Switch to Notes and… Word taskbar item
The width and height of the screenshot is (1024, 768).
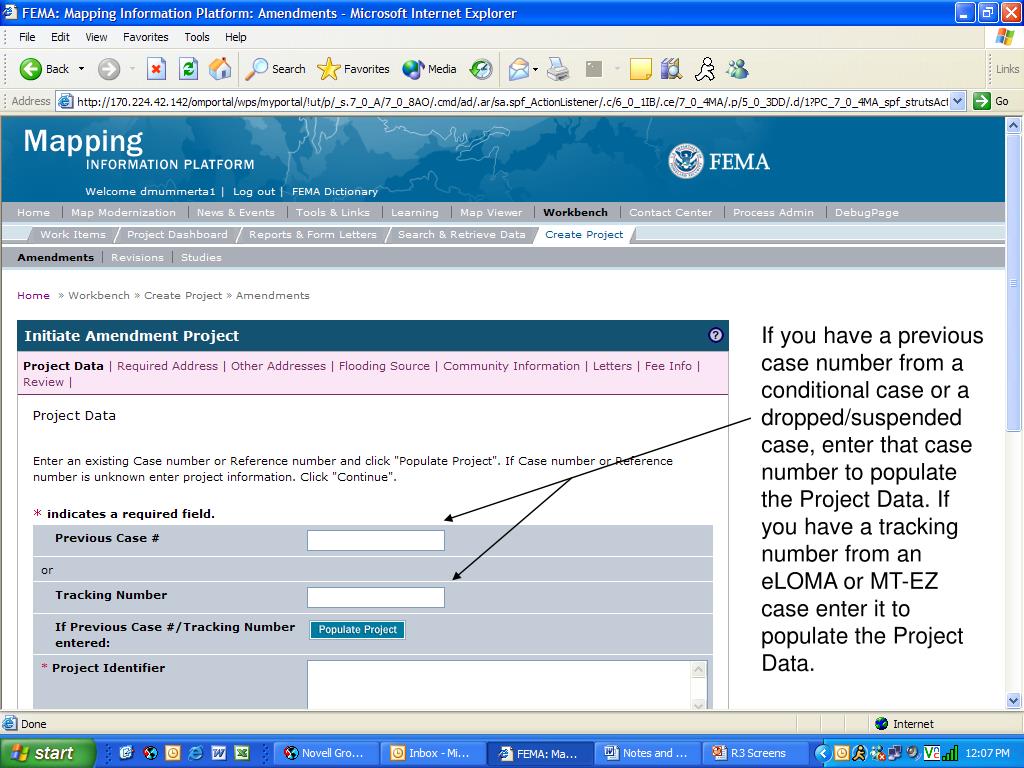tap(648, 753)
